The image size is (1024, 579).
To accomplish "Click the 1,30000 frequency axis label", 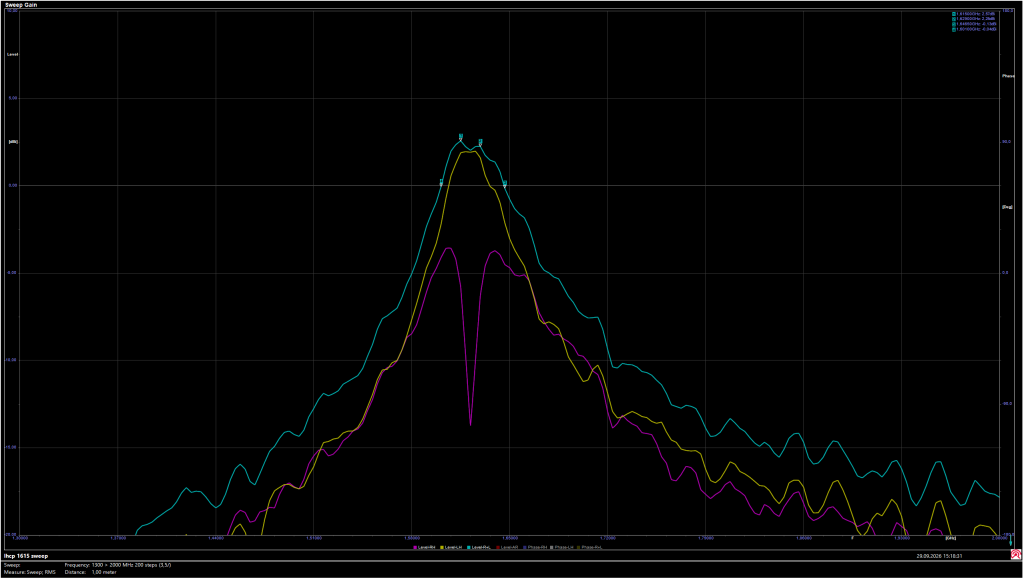I will pos(20,539).
